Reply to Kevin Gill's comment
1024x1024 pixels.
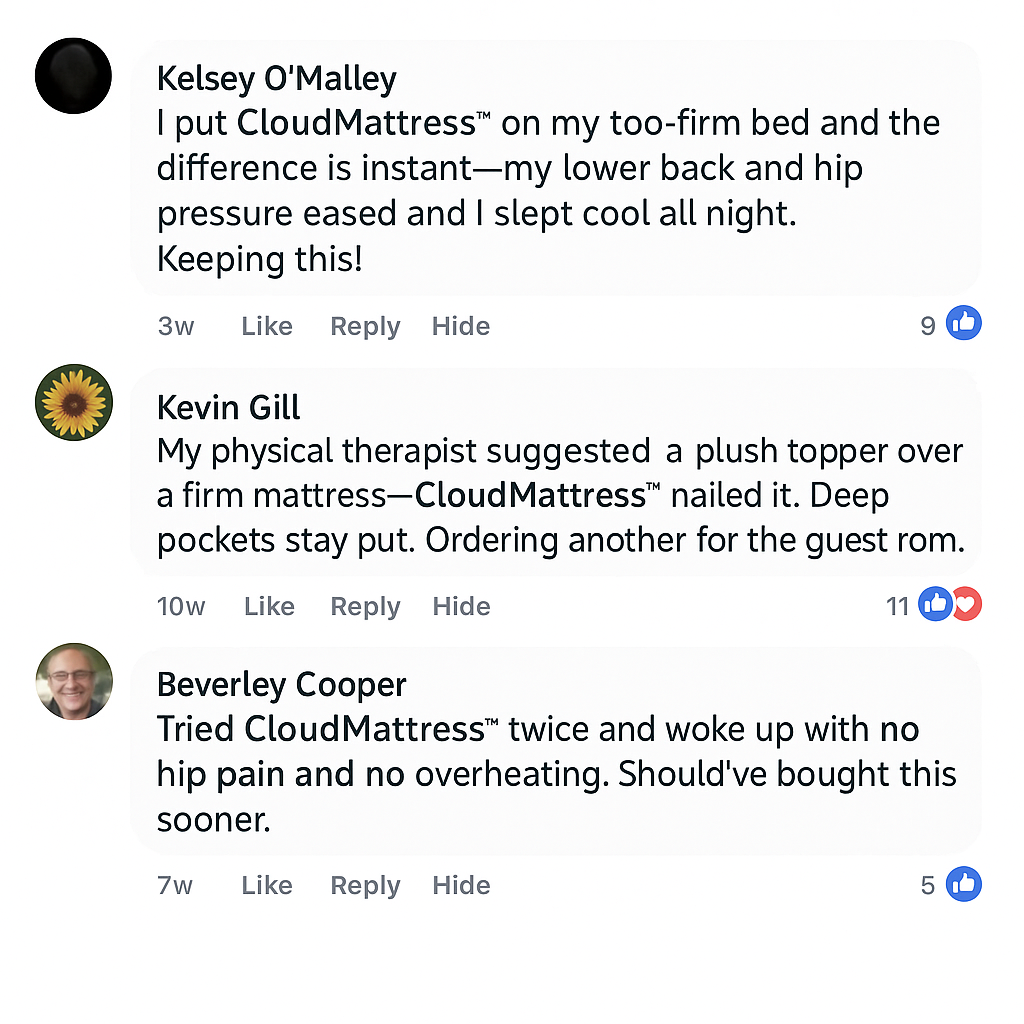click(x=365, y=606)
